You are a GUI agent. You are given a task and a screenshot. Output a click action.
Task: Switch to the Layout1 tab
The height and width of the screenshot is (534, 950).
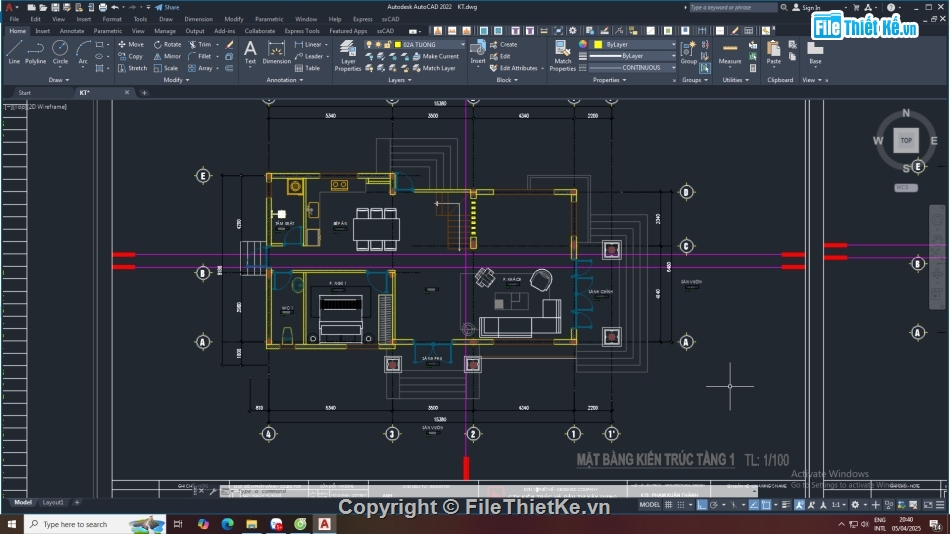[53, 502]
